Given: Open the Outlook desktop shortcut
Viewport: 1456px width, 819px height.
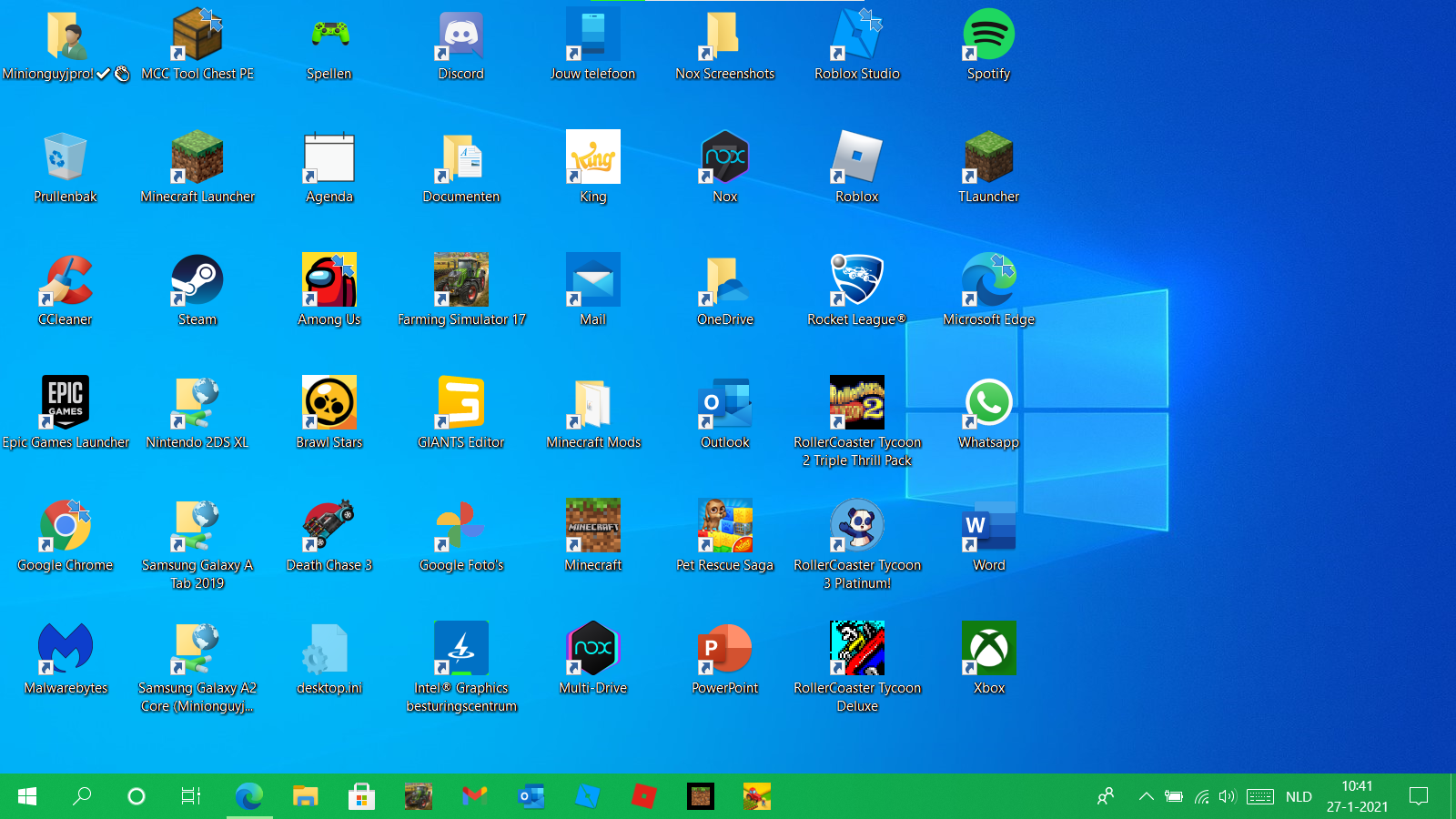Looking at the screenshot, I should coord(725,414).
